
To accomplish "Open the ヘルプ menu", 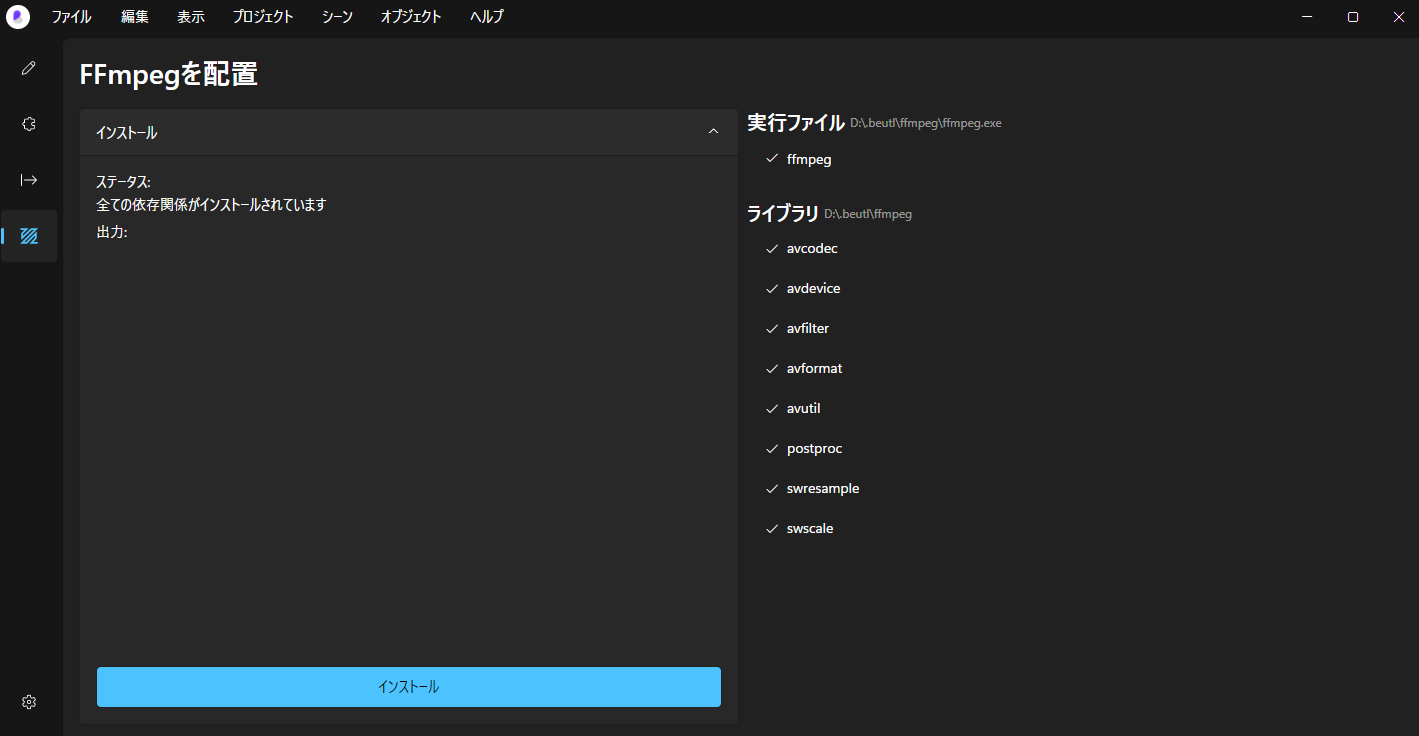I will 487,17.
